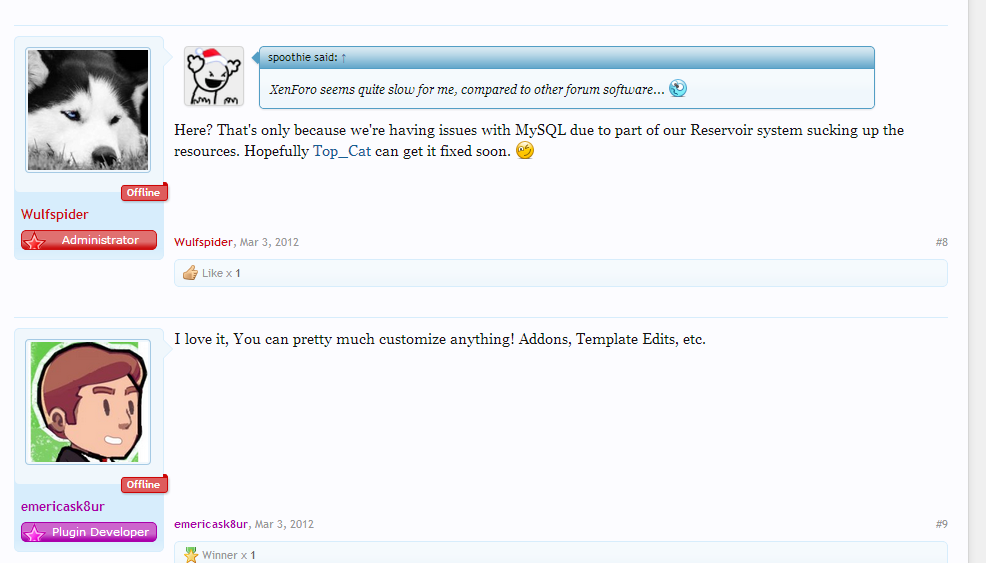Click Wulfspider author name below post
986x563 pixels.
tap(203, 242)
